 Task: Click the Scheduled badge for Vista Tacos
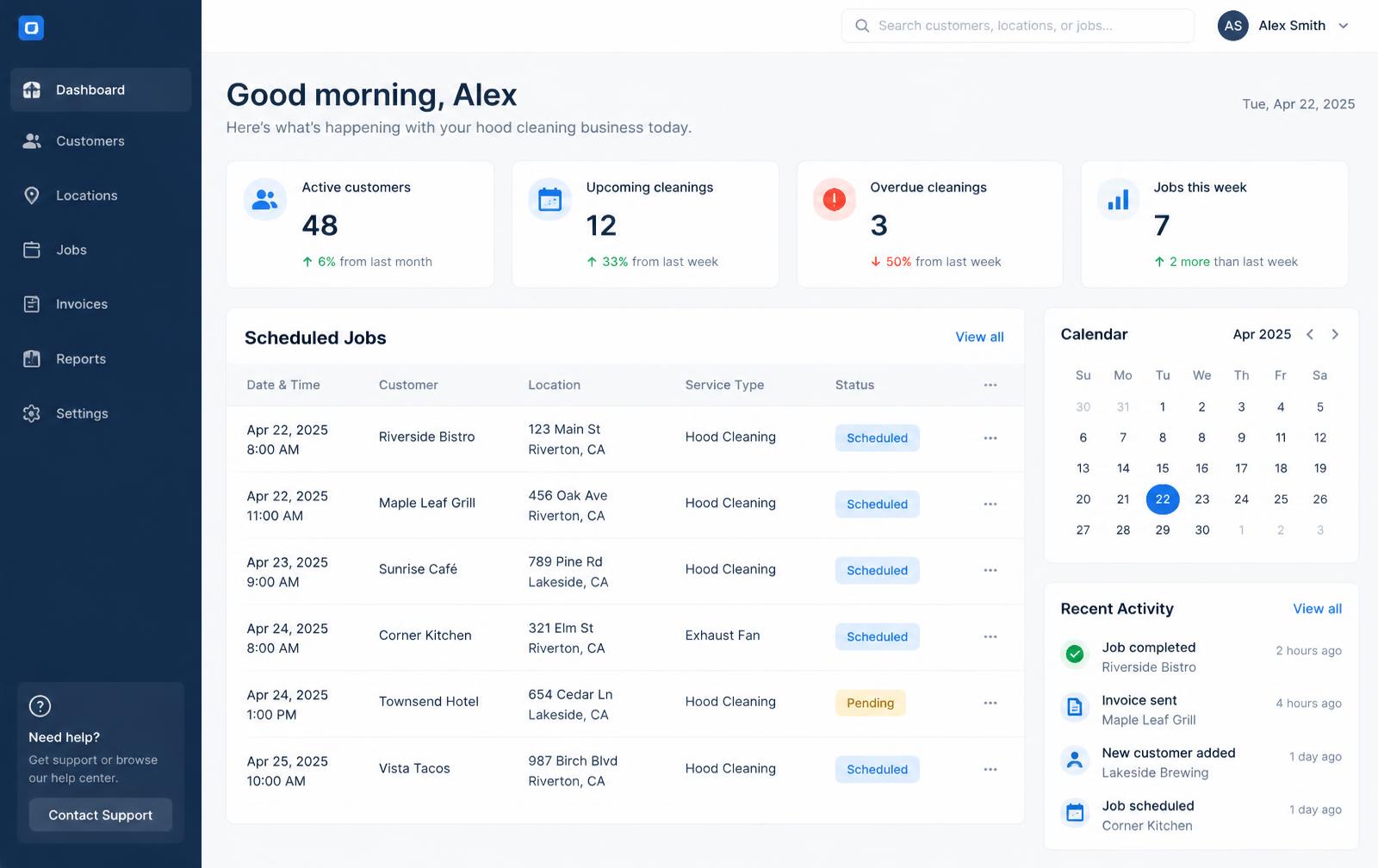[x=877, y=769]
